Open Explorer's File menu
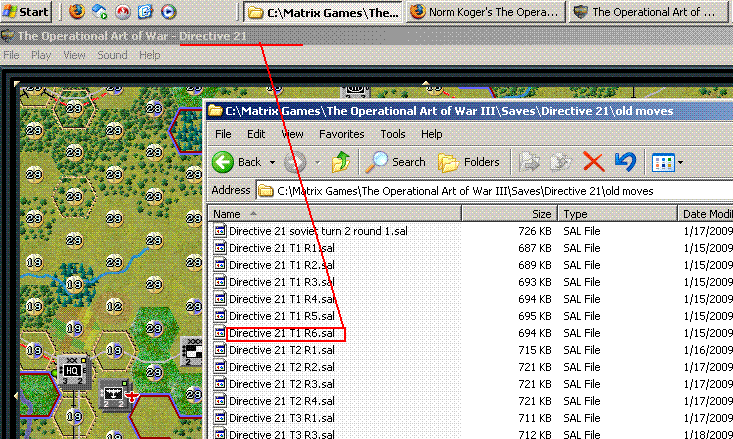The width and height of the screenshot is (733, 439). (x=223, y=134)
